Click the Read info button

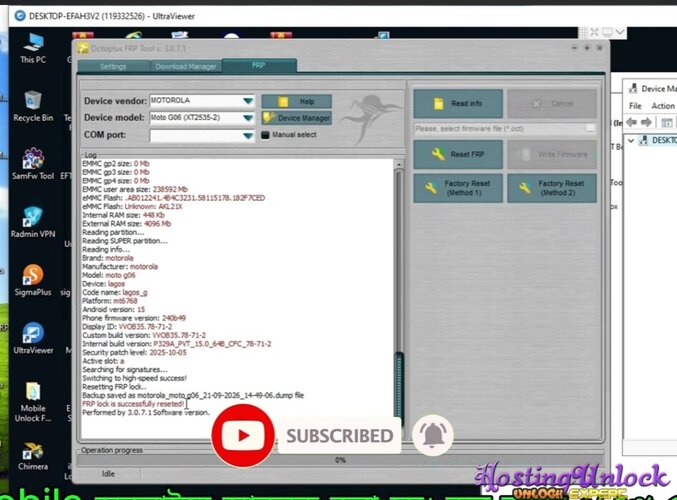point(458,104)
